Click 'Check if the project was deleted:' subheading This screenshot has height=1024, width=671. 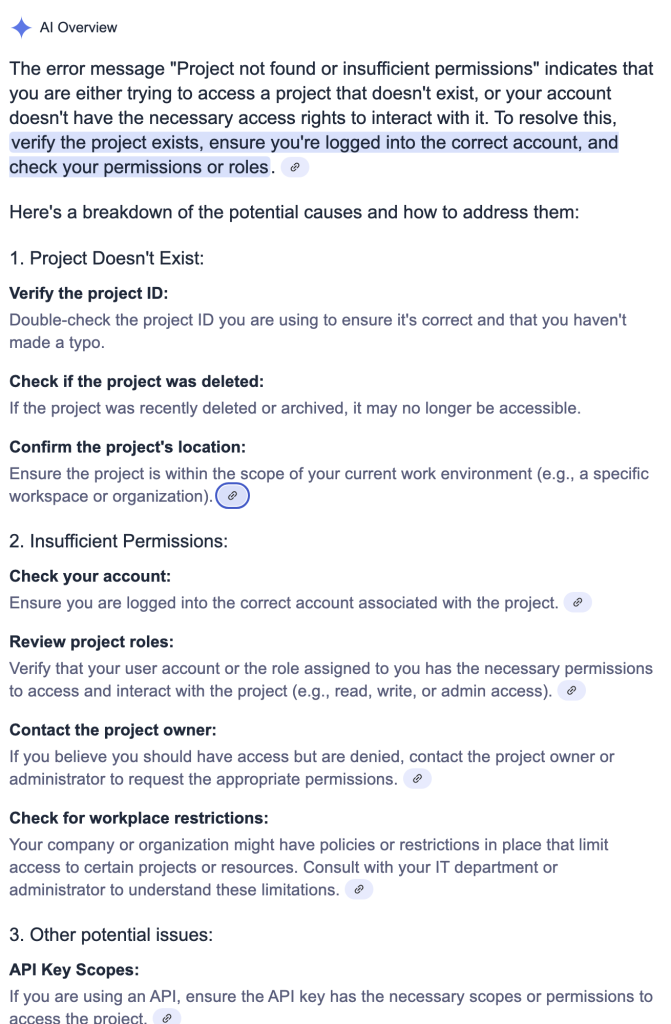click(x=137, y=381)
